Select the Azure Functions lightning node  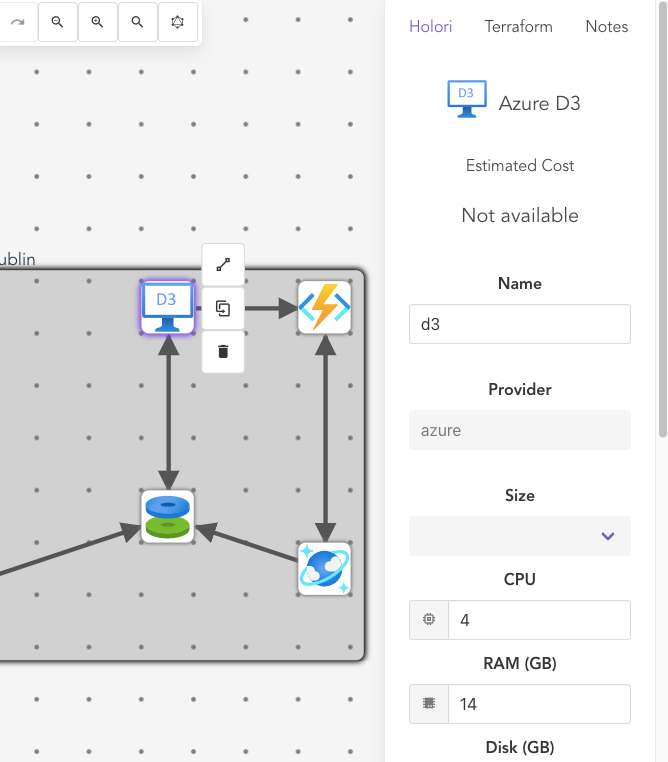[x=325, y=307]
